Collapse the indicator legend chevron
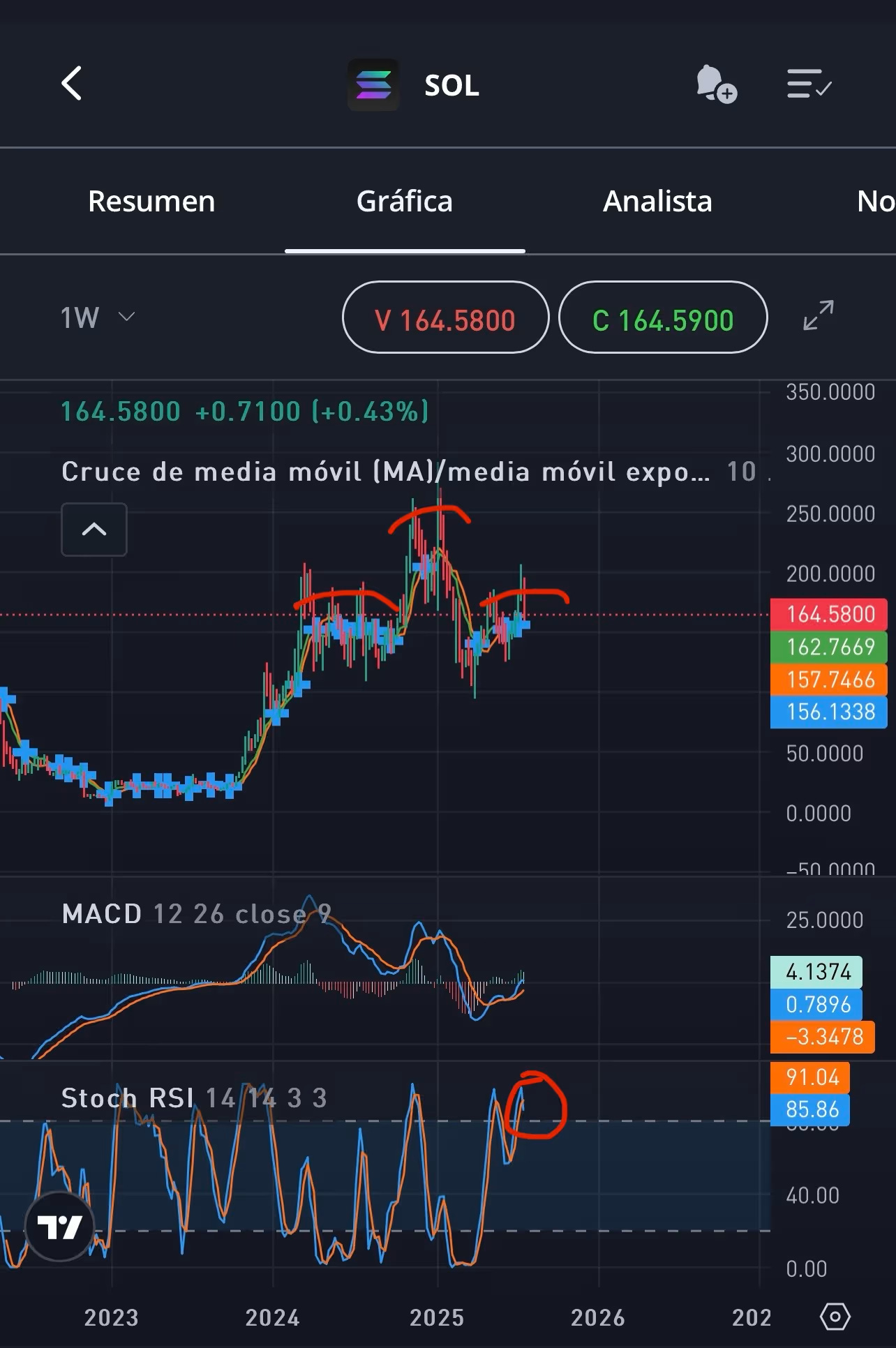Screen dimensions: 896x1348 coord(94,530)
